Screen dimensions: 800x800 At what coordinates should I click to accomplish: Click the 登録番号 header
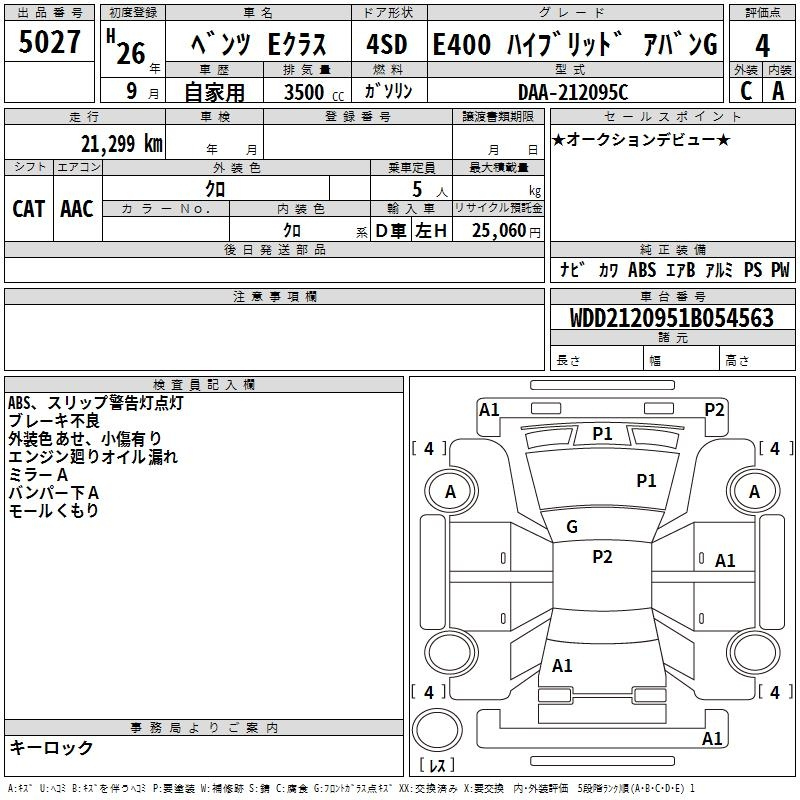click(358, 117)
